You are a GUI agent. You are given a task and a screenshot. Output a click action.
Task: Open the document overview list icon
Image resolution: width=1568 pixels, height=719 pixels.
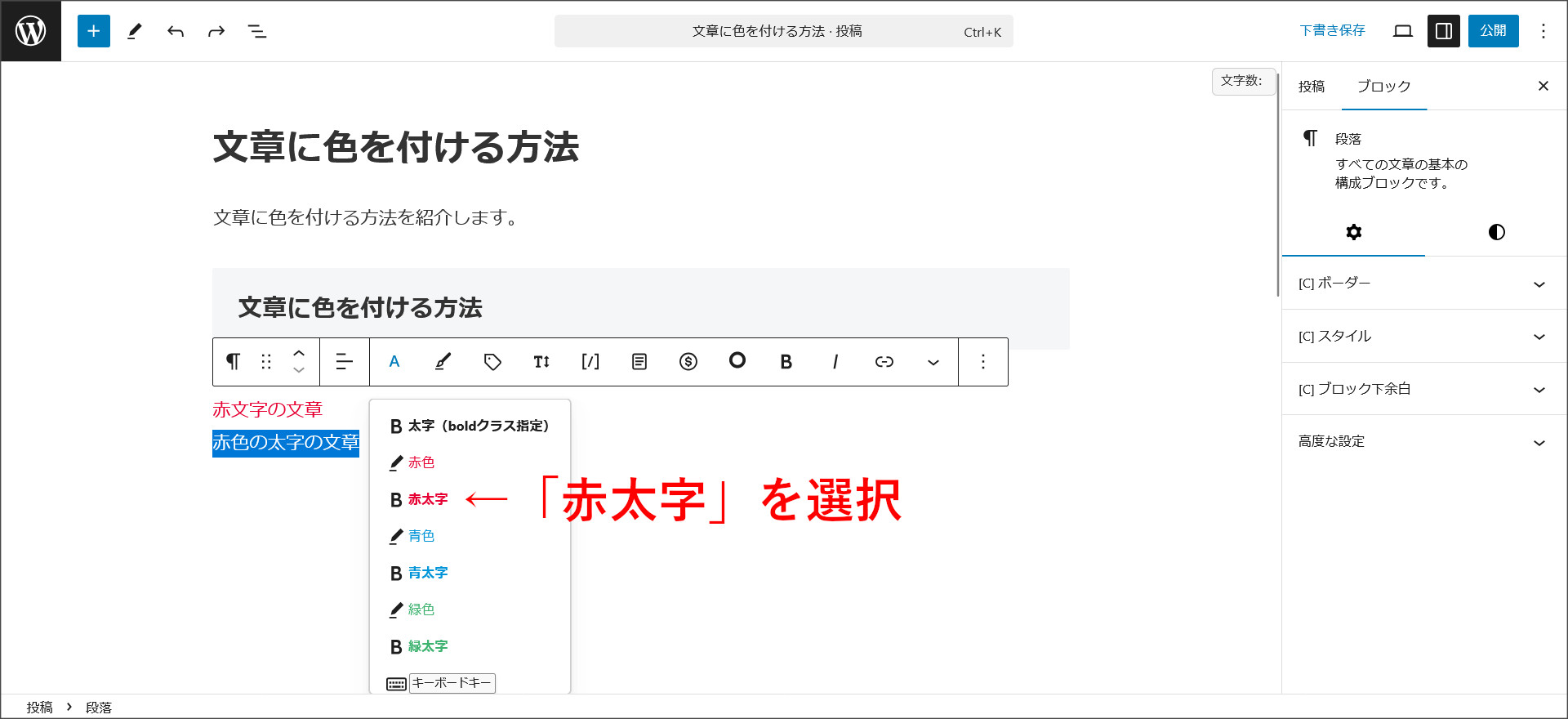coord(257,31)
